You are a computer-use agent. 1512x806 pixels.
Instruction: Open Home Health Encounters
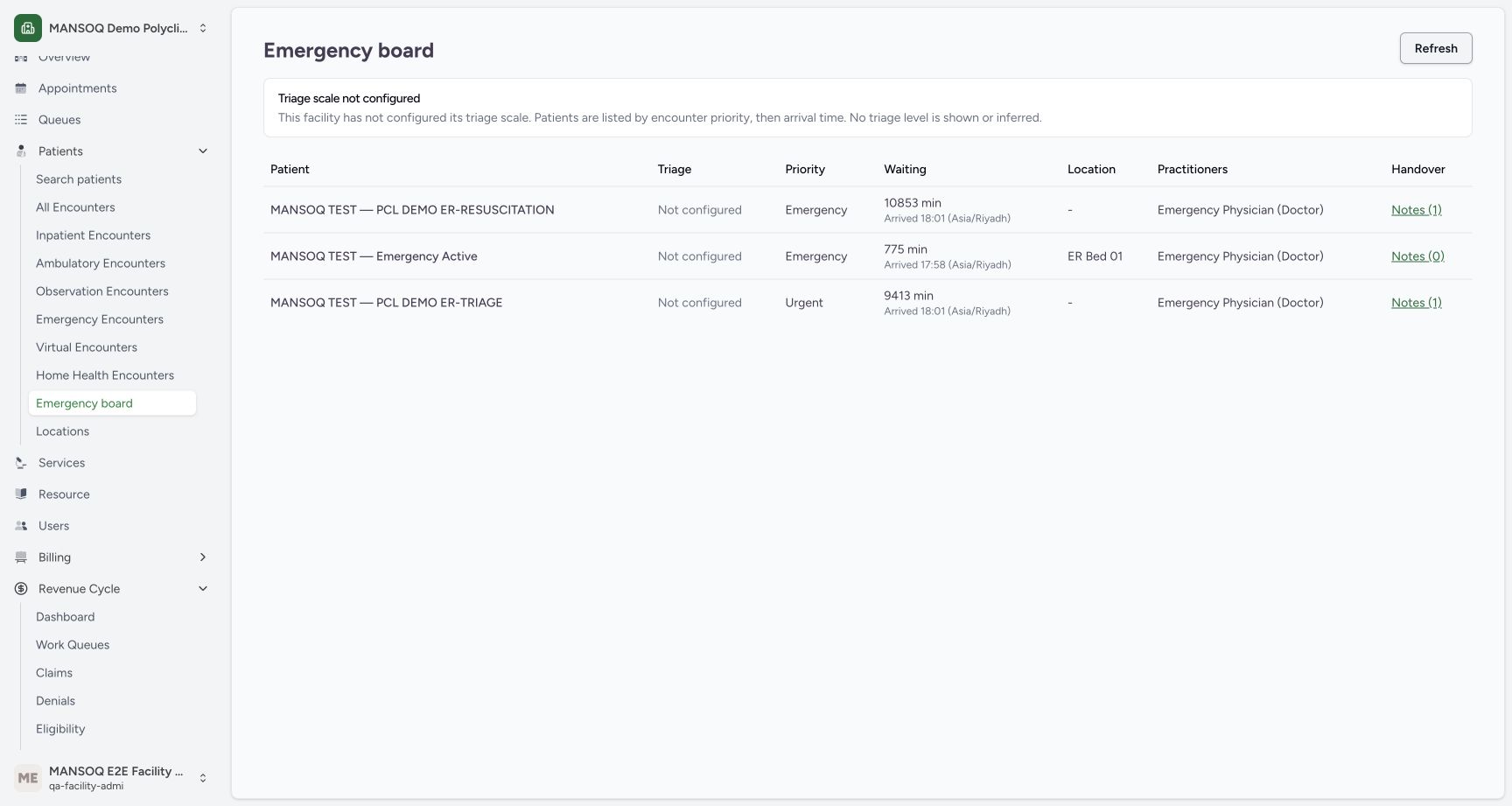coord(105,375)
